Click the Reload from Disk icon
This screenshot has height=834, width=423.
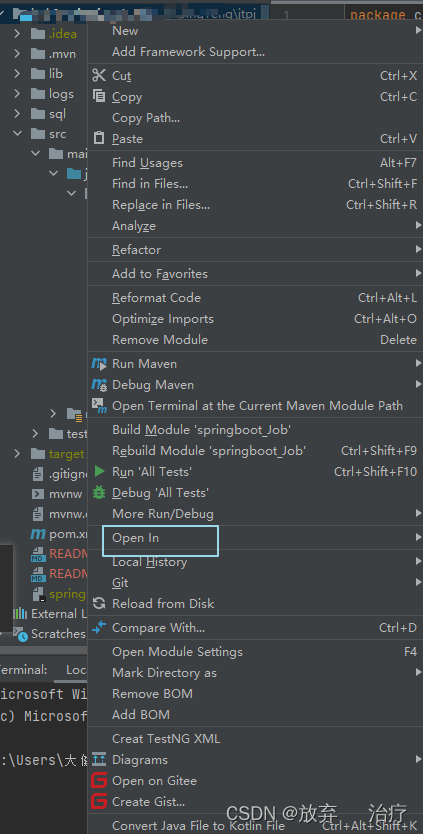click(99, 604)
